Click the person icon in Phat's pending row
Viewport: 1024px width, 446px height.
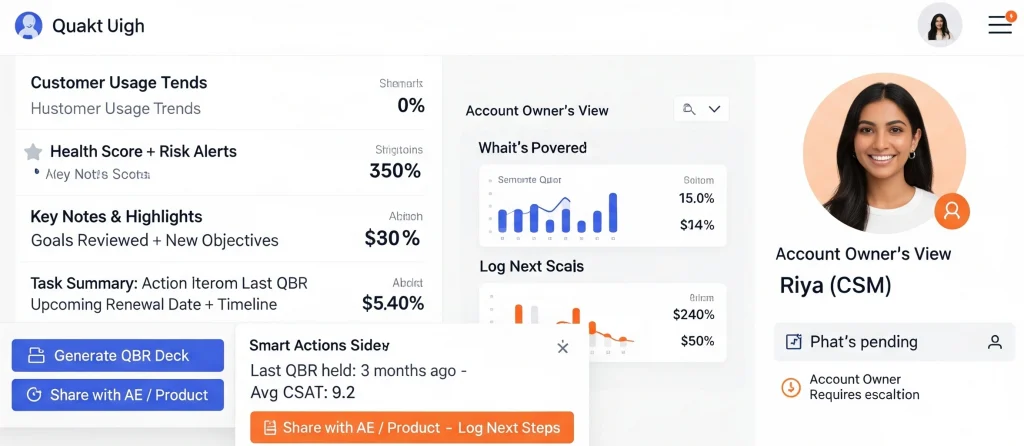tap(995, 342)
